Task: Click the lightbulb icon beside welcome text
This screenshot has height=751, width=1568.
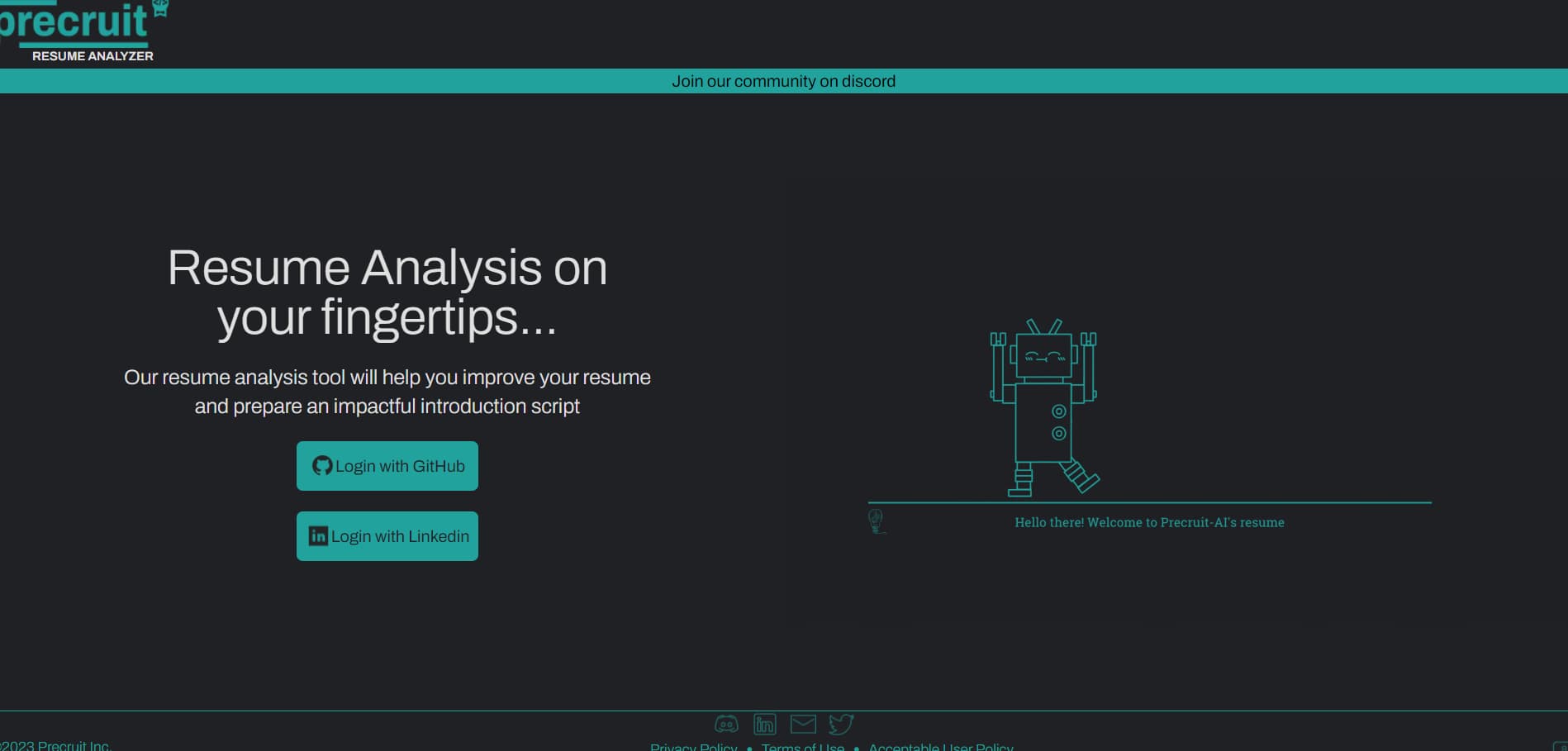Action: click(x=877, y=521)
